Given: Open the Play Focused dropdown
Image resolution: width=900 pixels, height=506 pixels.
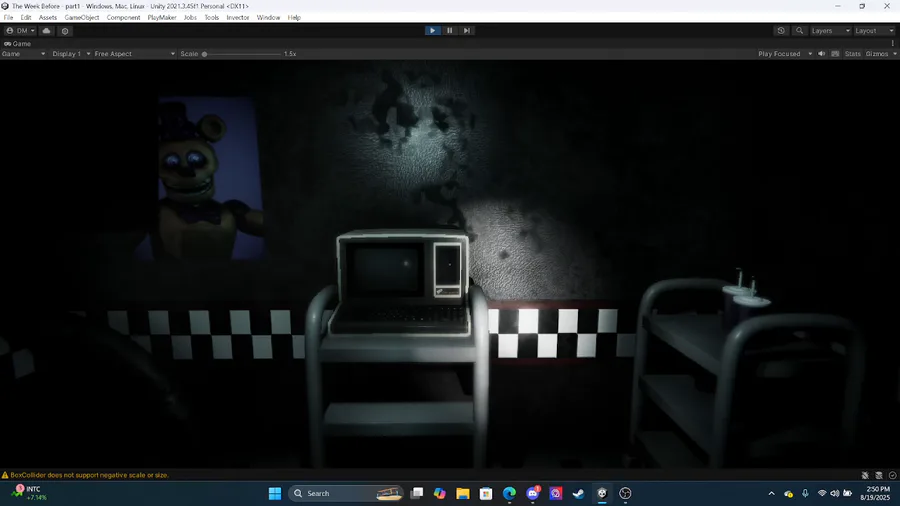Looking at the screenshot, I should 785,53.
